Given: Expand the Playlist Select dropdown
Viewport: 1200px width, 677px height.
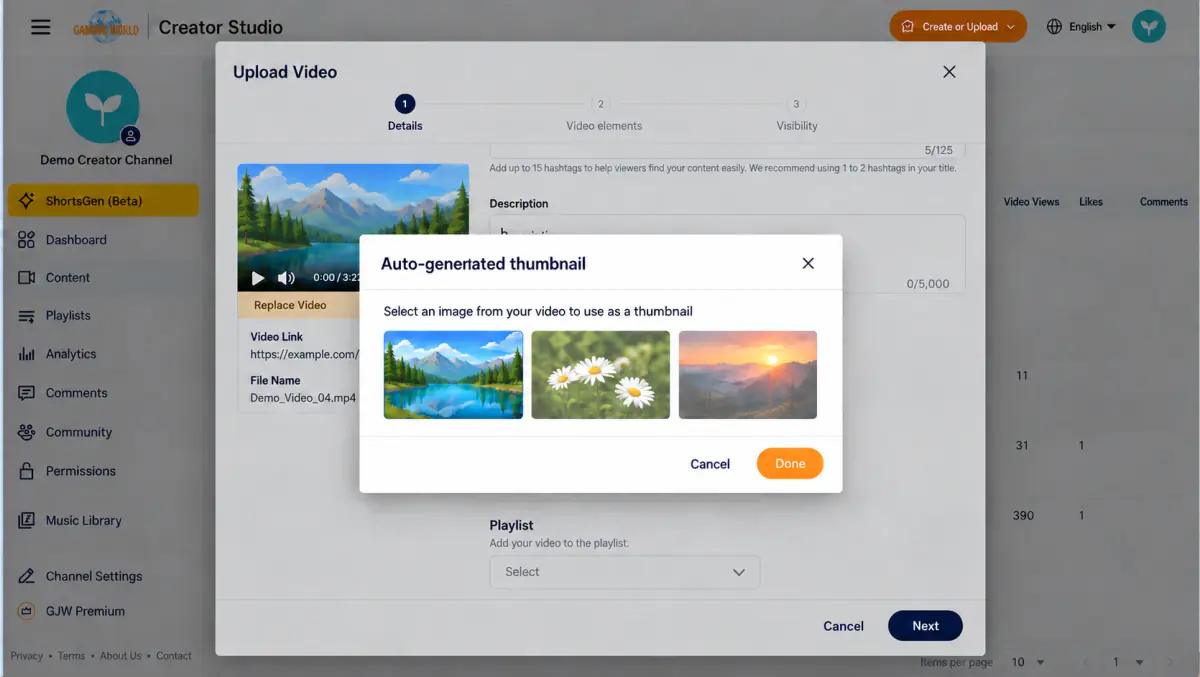Looking at the screenshot, I should [x=625, y=572].
